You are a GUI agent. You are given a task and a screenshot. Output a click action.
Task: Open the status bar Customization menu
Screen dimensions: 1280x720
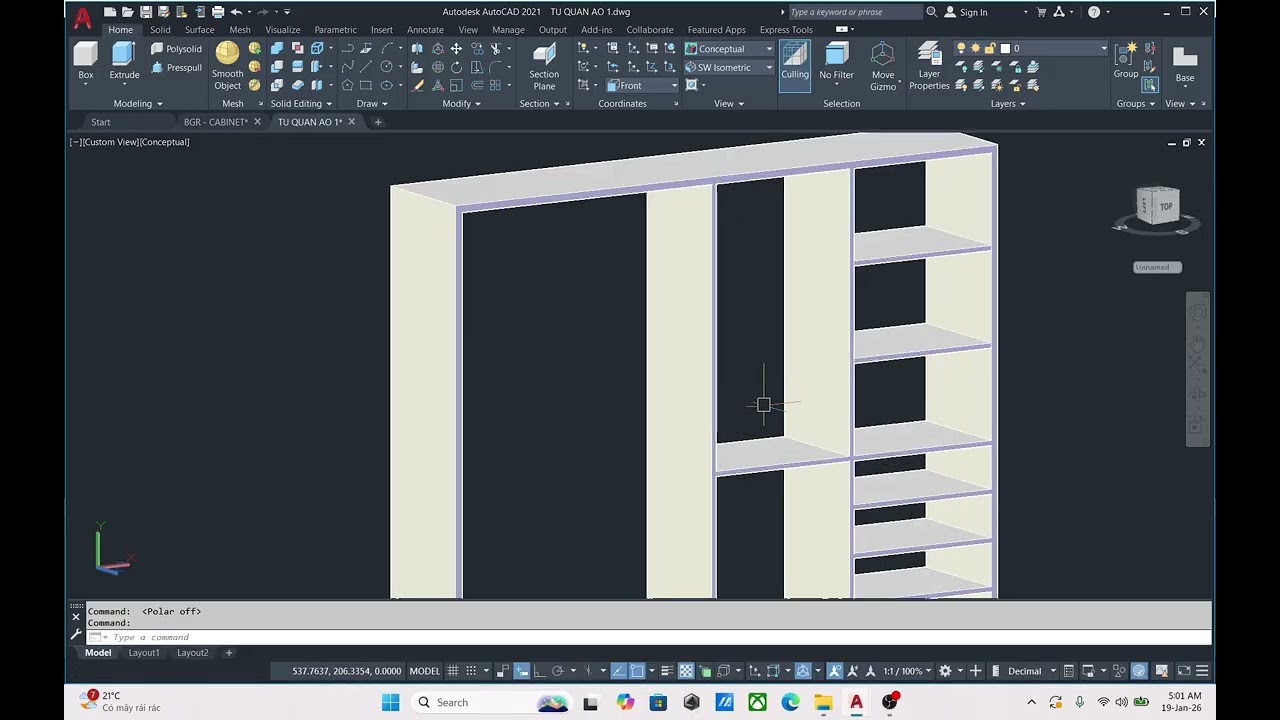pos(1202,671)
